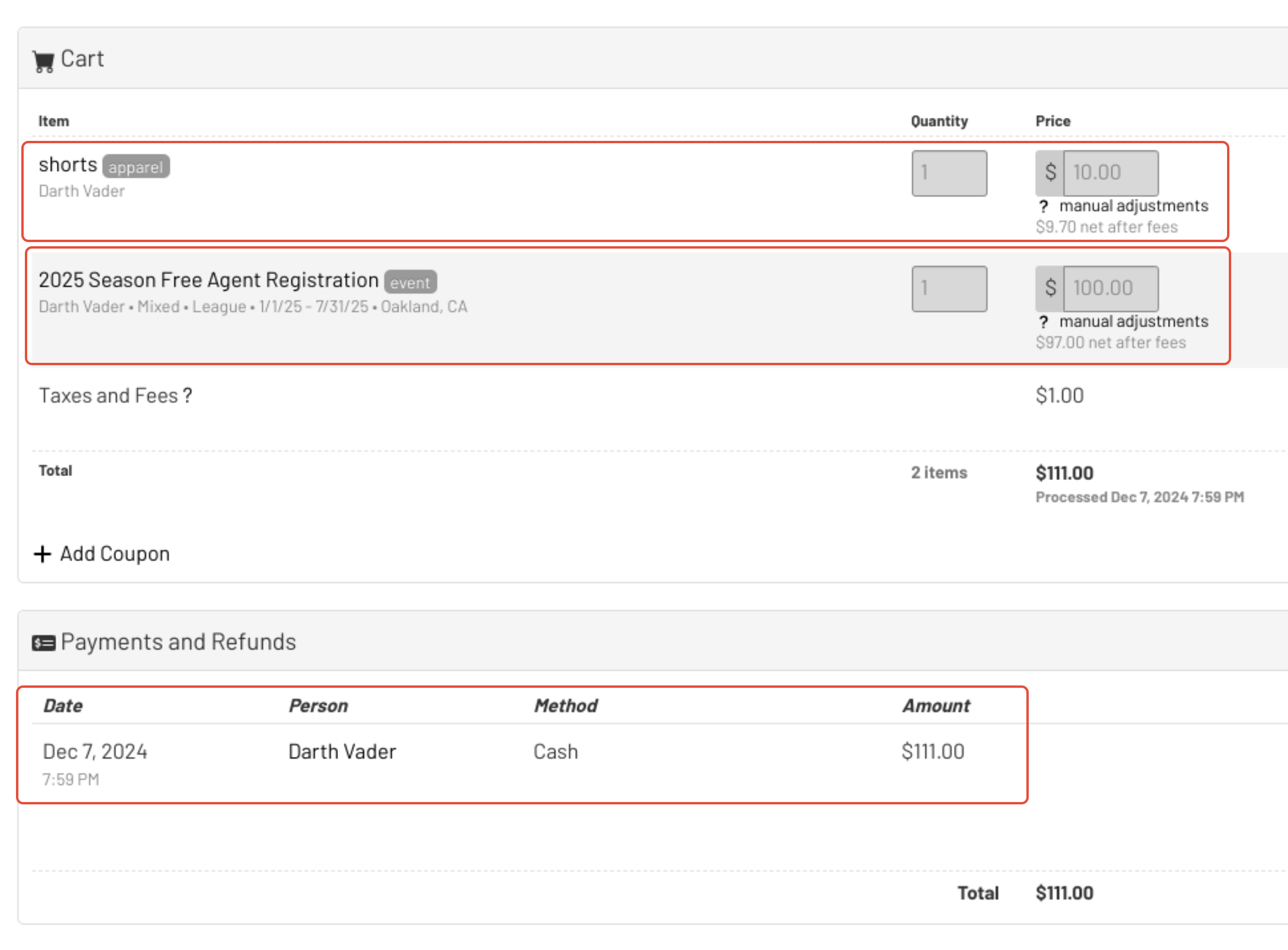The height and width of the screenshot is (950, 1288).
Task: Click the Date column header
Action: coord(63,706)
